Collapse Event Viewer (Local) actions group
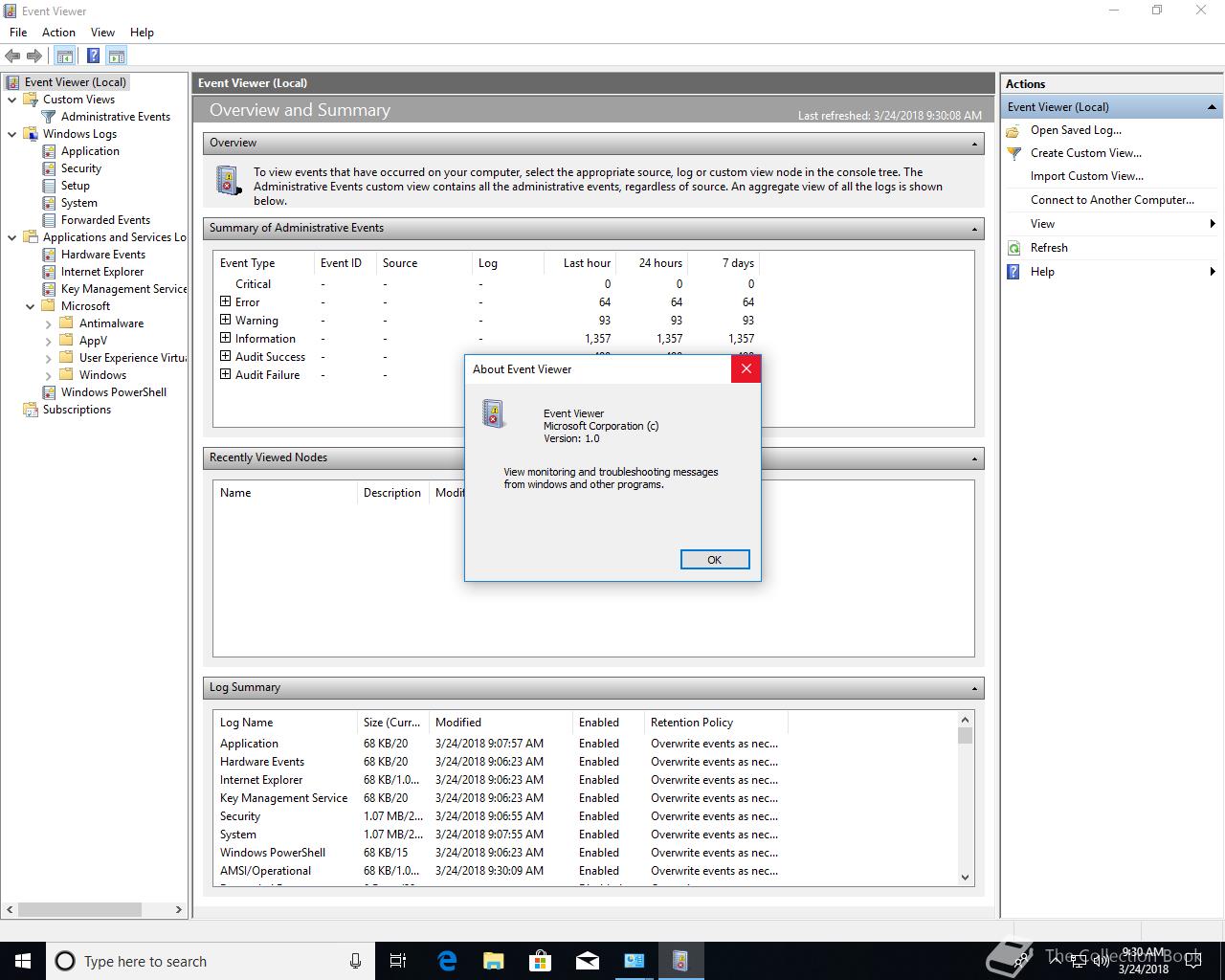 [1212, 107]
